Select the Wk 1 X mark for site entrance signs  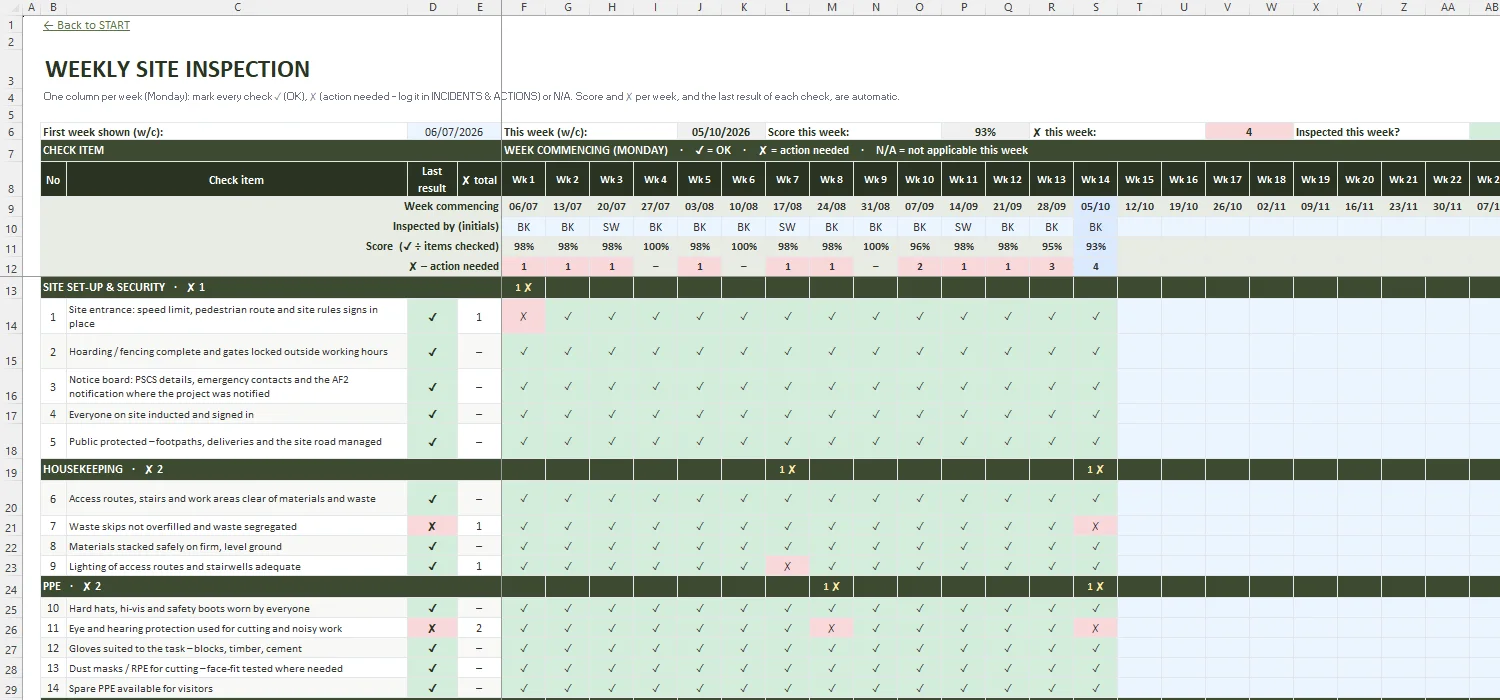tap(524, 317)
